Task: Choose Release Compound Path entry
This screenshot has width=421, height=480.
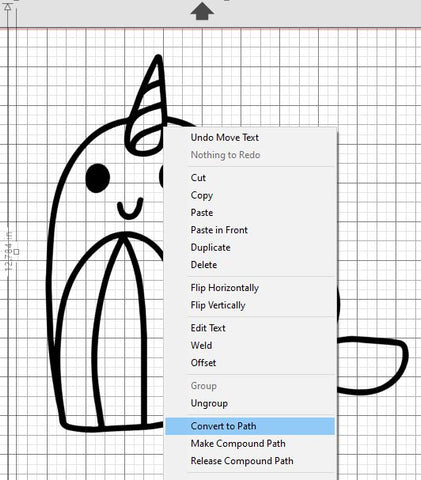Action: click(250, 461)
